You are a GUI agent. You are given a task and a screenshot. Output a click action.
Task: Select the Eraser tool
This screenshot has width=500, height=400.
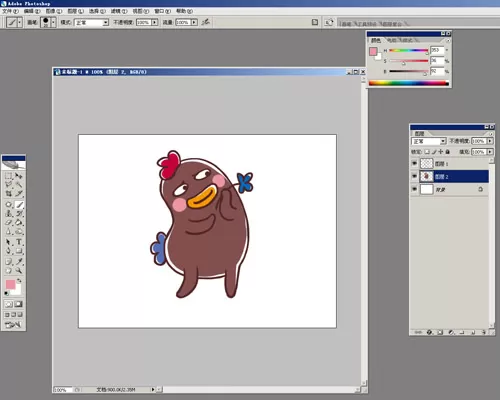(x=9, y=222)
